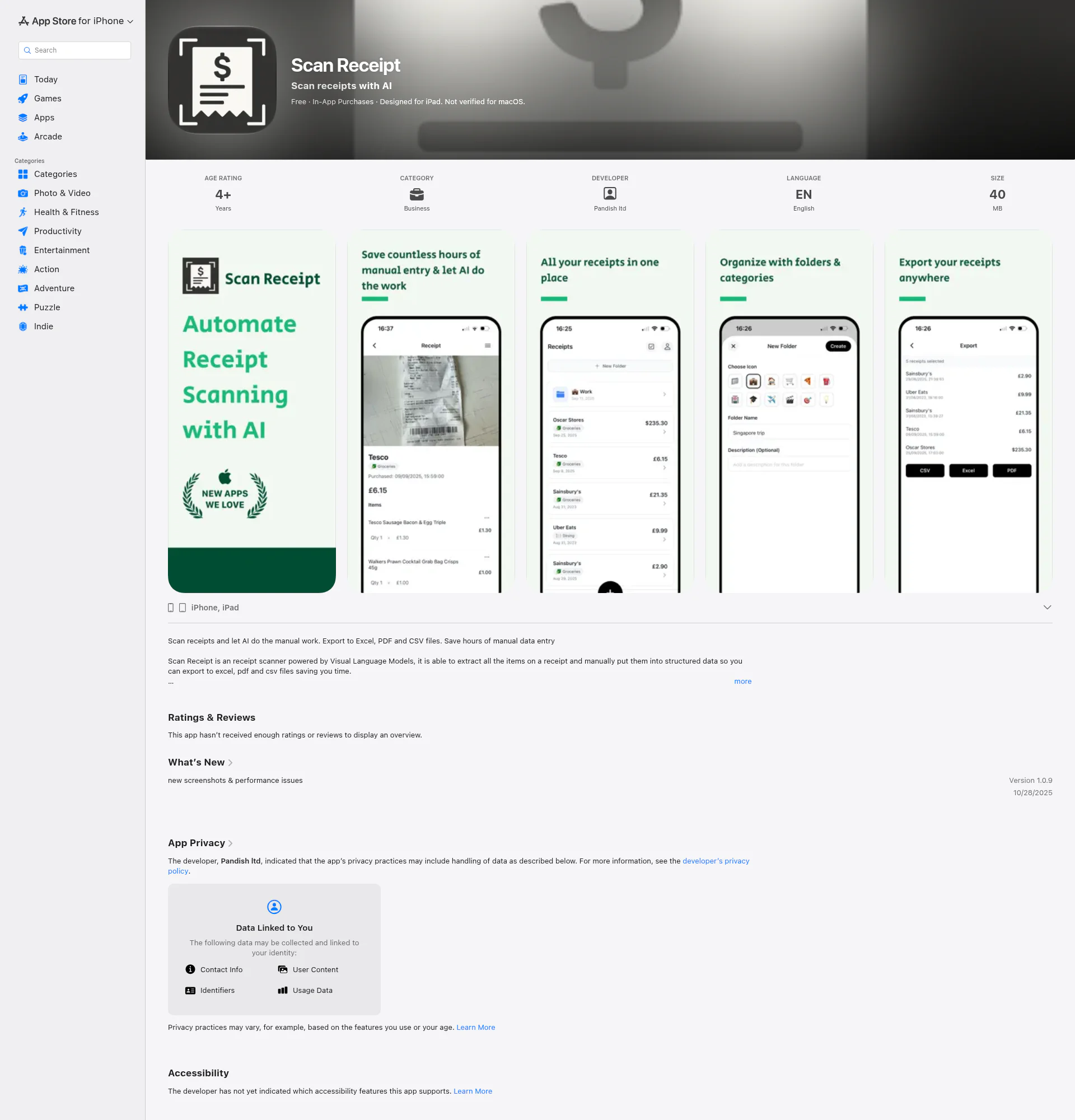This screenshot has width=1075, height=1120.
Task: Click the Business briefcase category icon
Action: [x=417, y=194]
